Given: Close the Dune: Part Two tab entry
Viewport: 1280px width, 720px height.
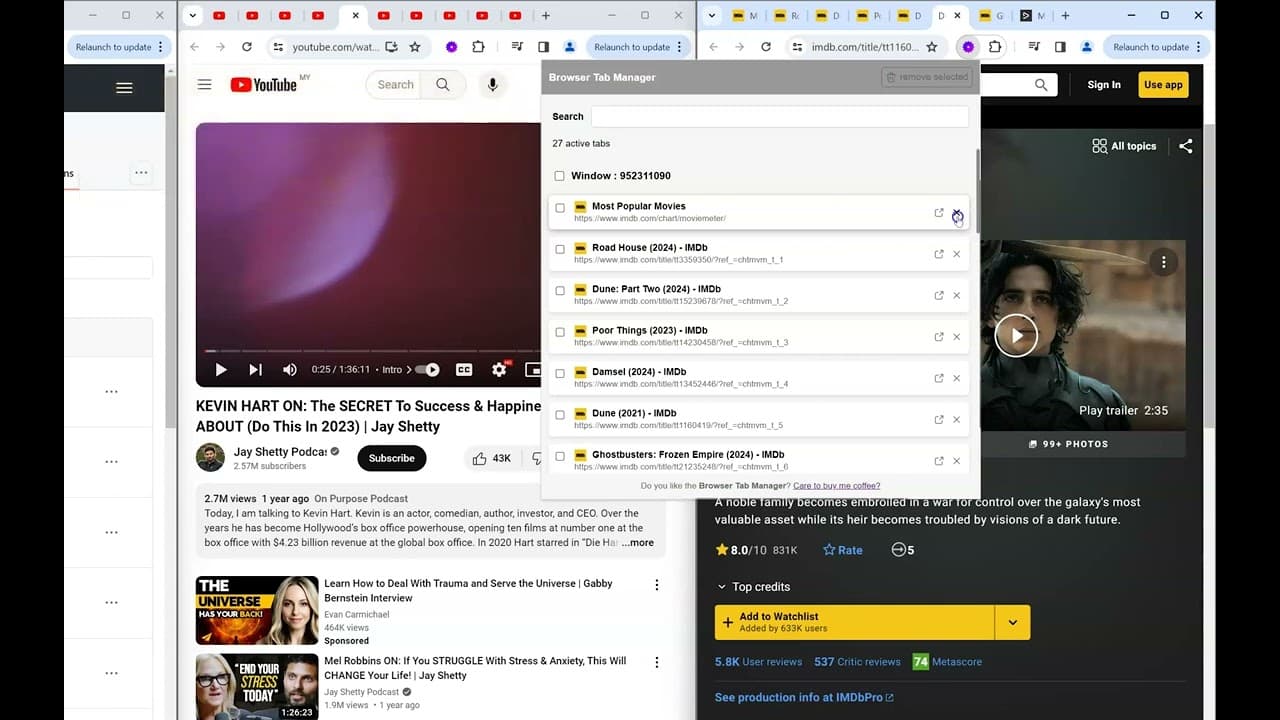Looking at the screenshot, I should point(957,295).
